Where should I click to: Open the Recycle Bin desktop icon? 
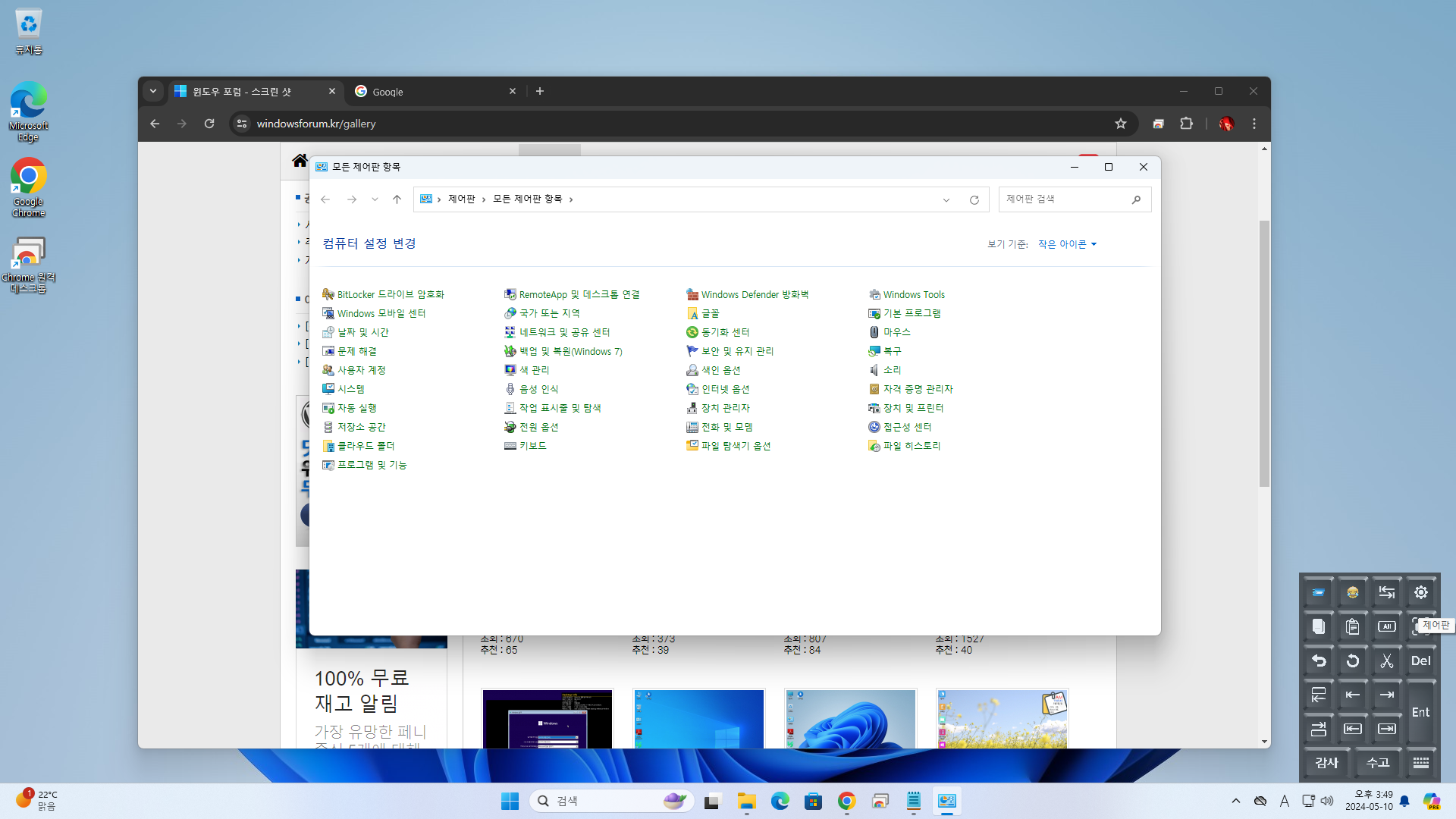[x=29, y=32]
